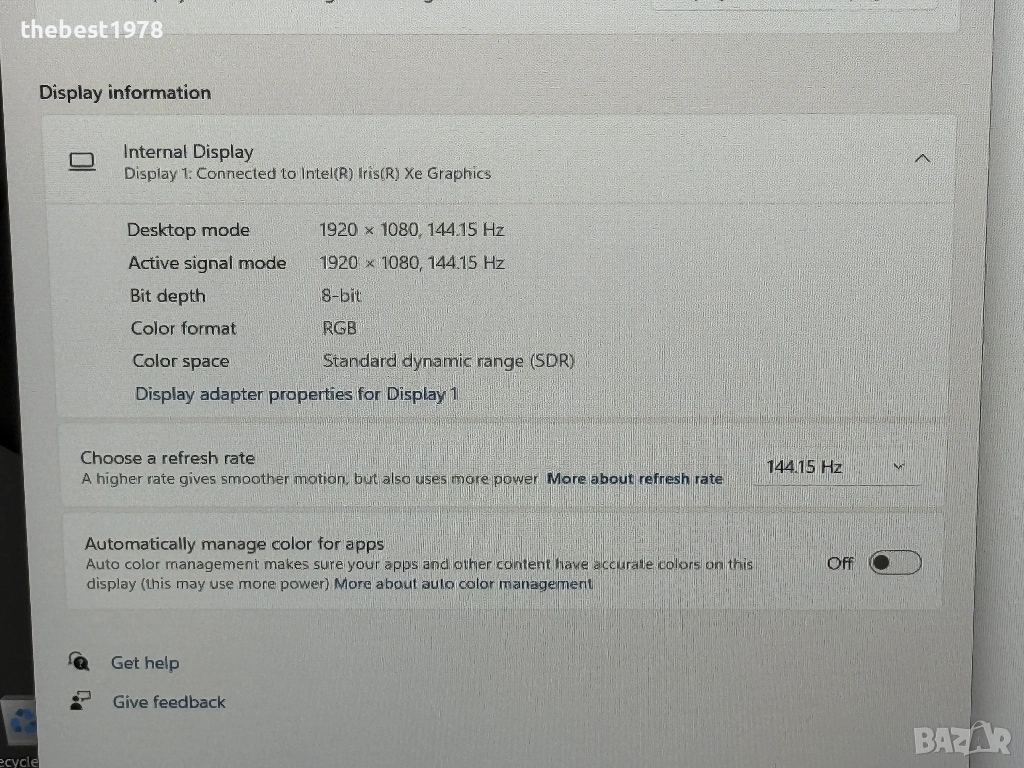Click the refresh rate dropdown arrow
Viewport: 1024px width, 768px height.
click(898, 466)
